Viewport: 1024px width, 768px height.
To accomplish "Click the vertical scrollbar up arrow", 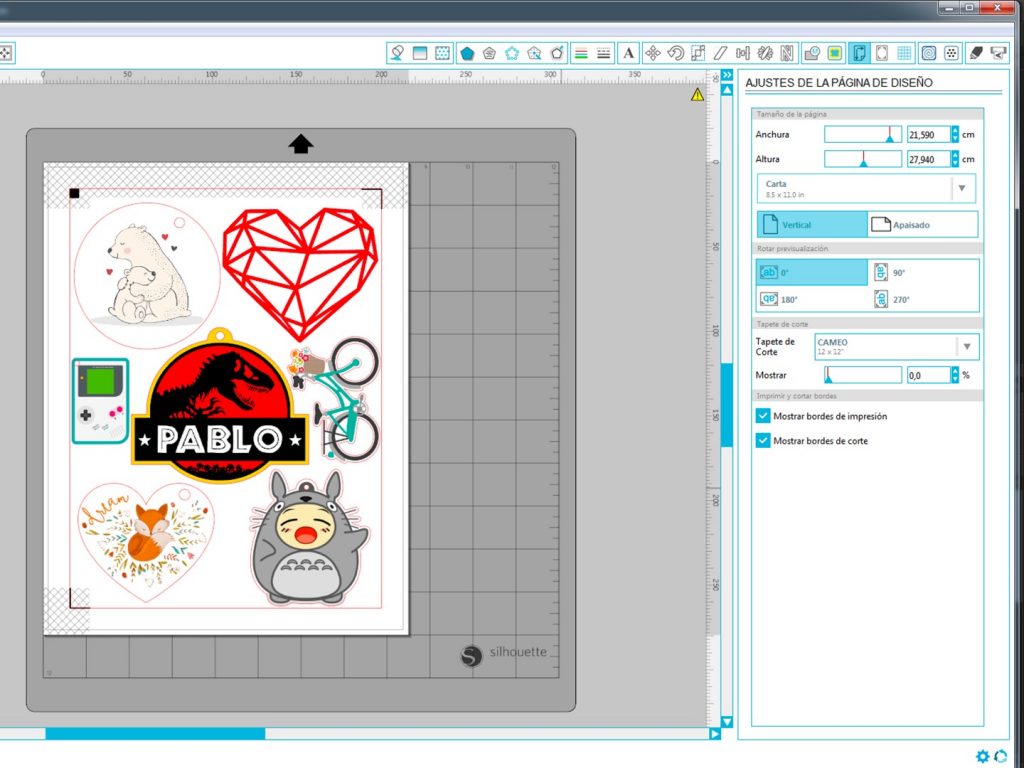I will [x=727, y=89].
